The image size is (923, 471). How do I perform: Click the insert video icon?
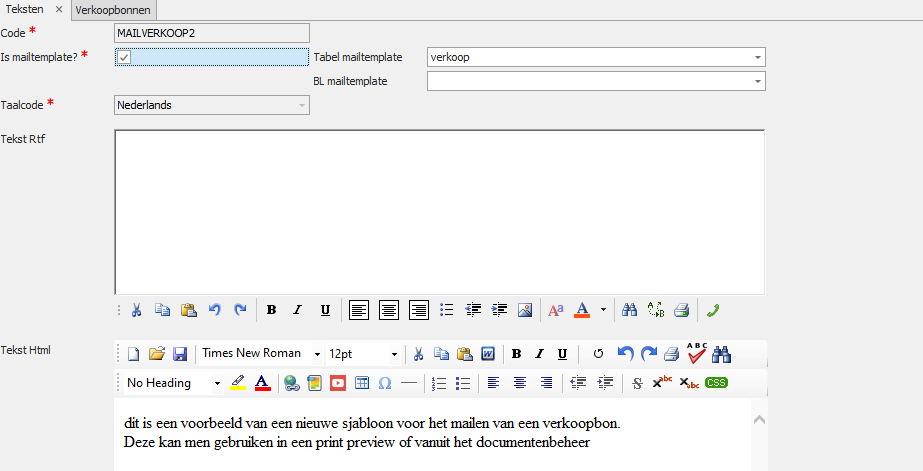click(338, 382)
